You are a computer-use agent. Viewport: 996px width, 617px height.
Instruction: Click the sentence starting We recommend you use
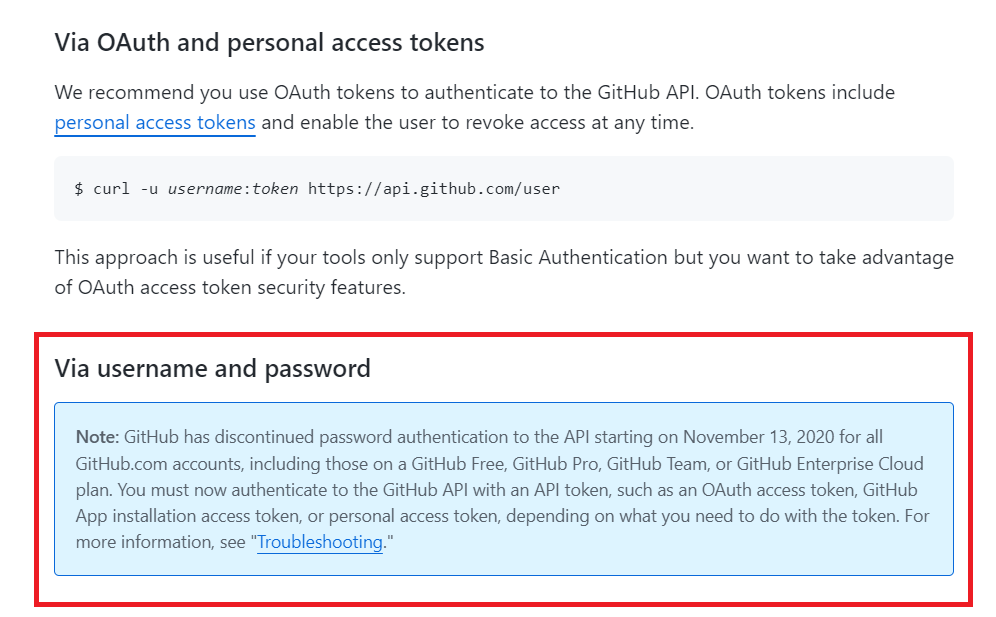point(474,107)
